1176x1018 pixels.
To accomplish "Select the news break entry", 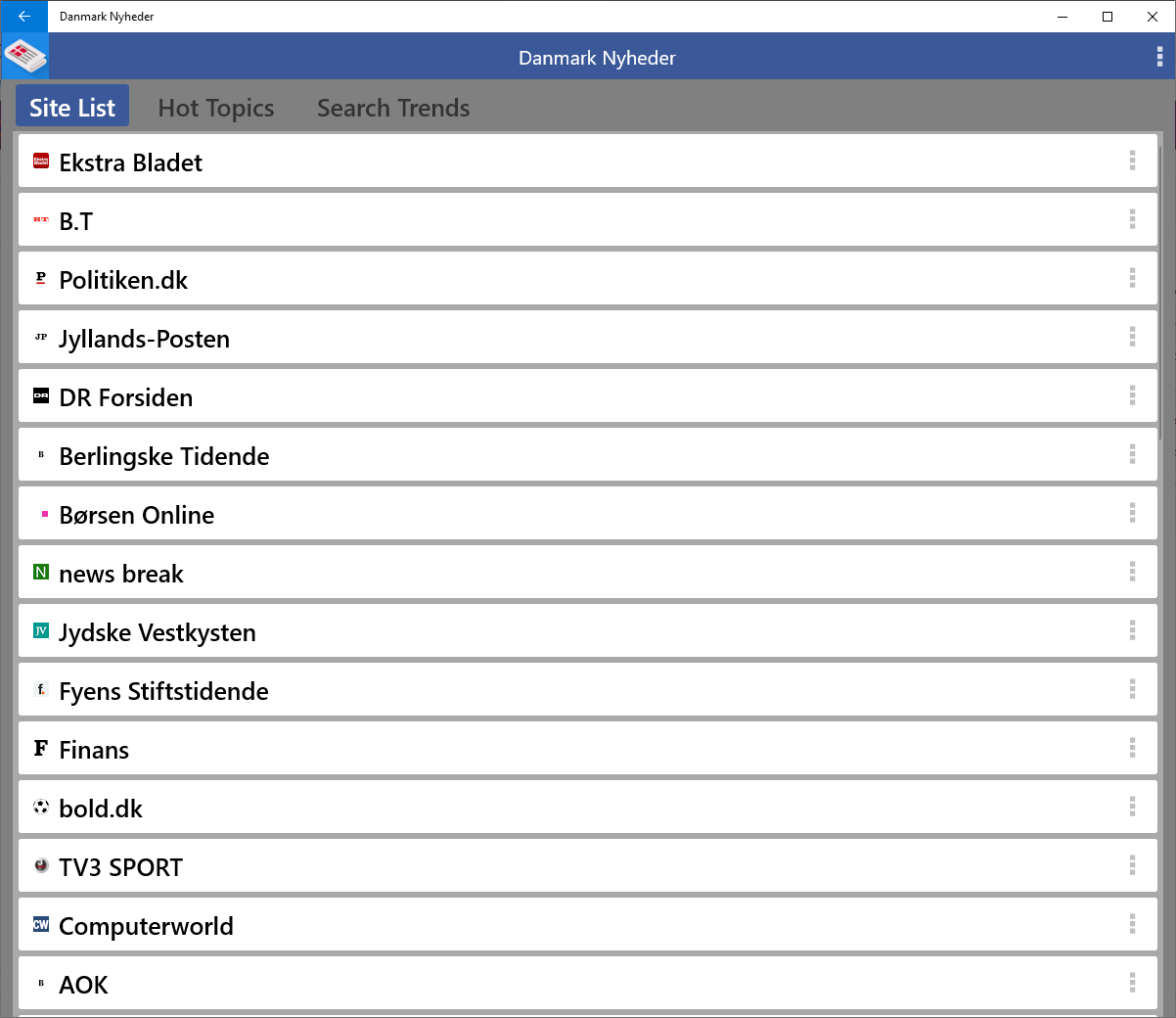I will [x=587, y=572].
